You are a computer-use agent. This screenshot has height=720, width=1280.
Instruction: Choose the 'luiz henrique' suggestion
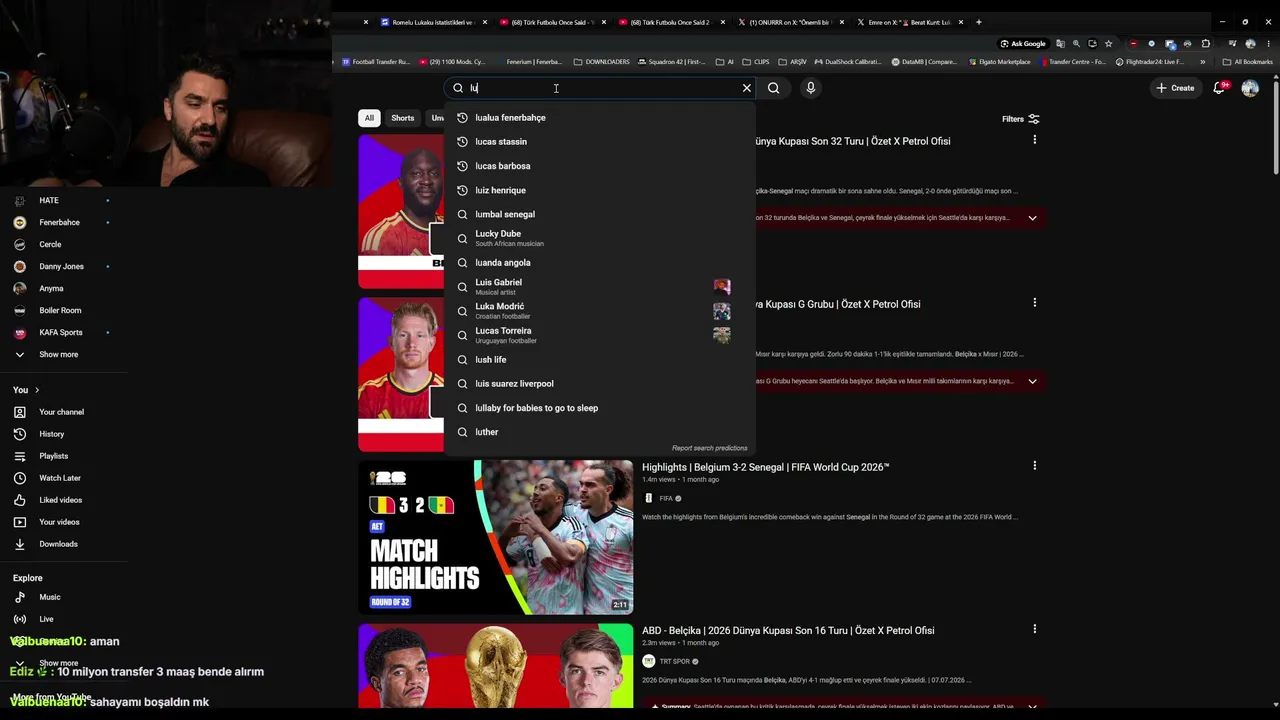[x=600, y=190]
